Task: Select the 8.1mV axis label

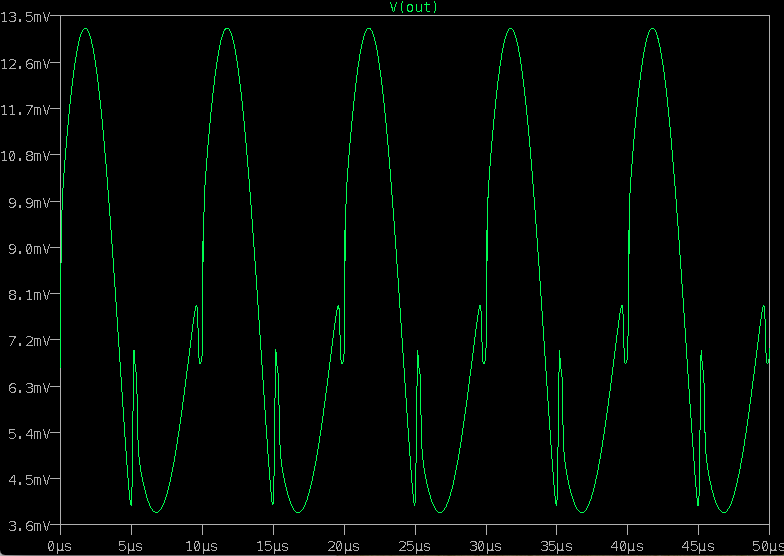Action: point(29,295)
